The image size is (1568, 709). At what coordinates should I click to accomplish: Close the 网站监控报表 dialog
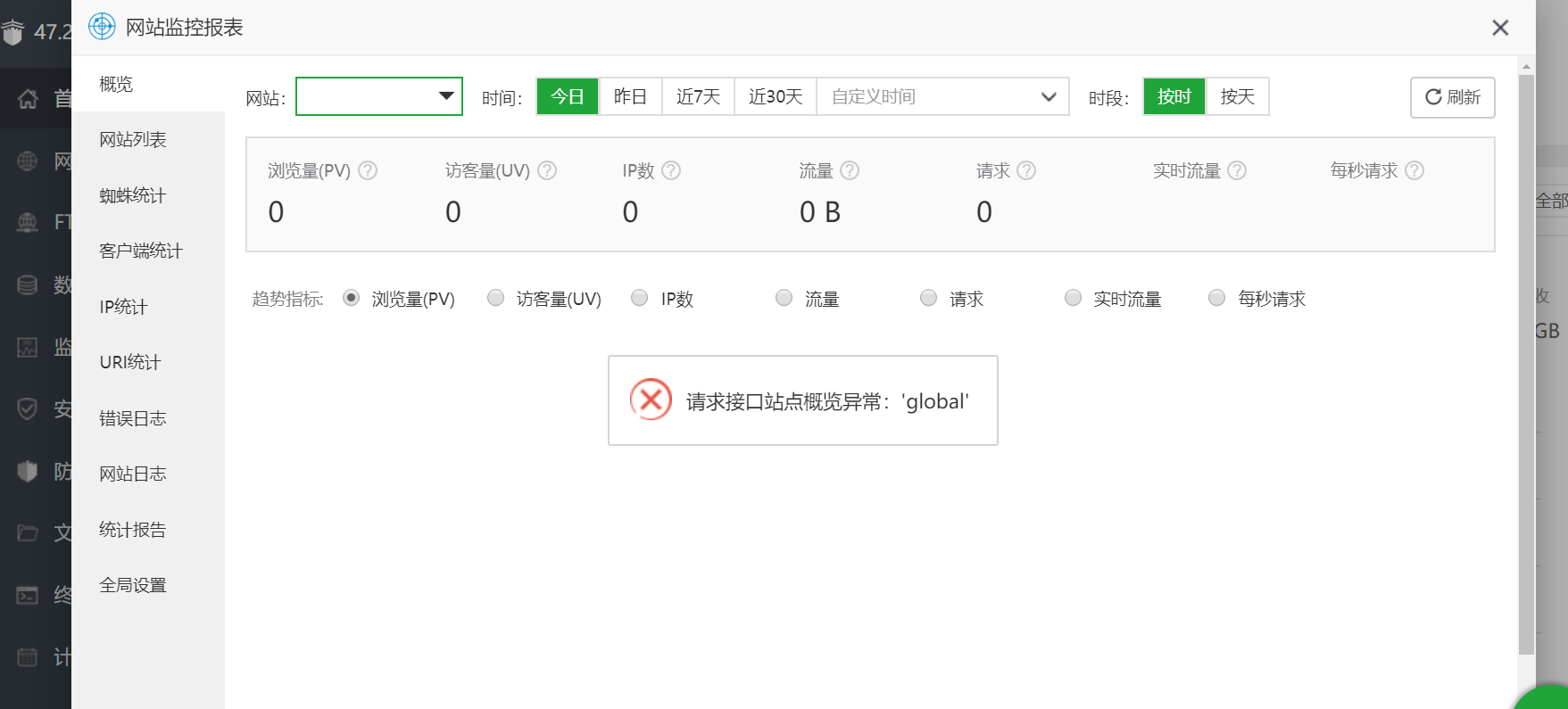1500,28
